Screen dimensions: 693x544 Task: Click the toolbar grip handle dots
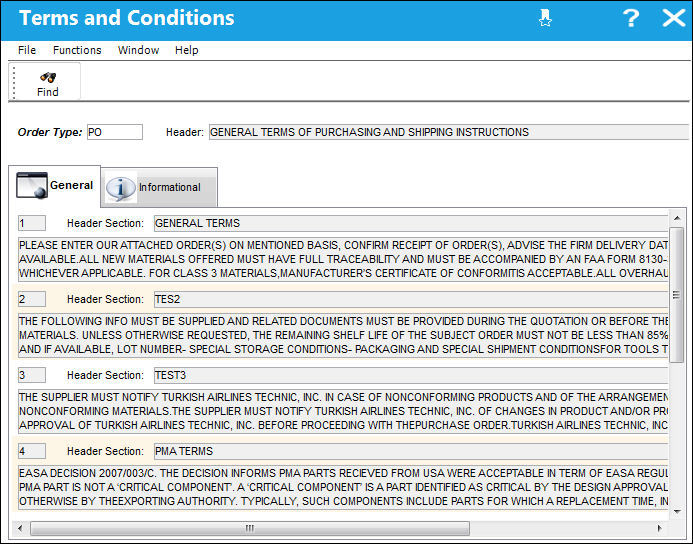[14, 82]
